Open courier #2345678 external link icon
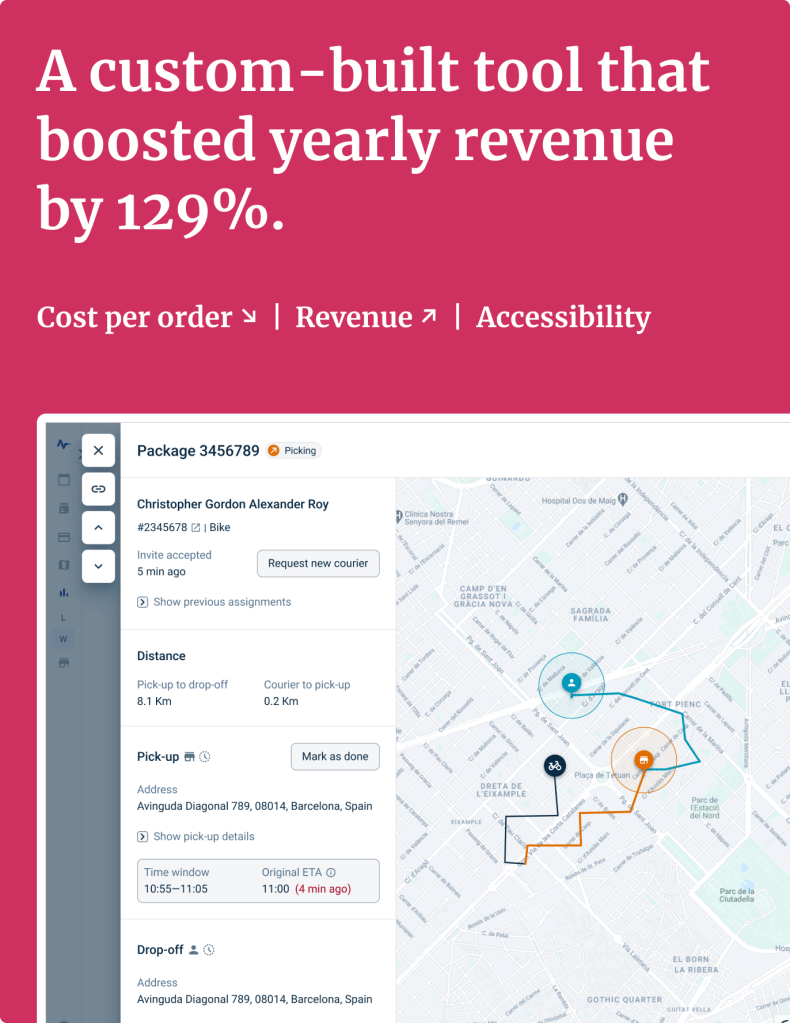 click(195, 527)
